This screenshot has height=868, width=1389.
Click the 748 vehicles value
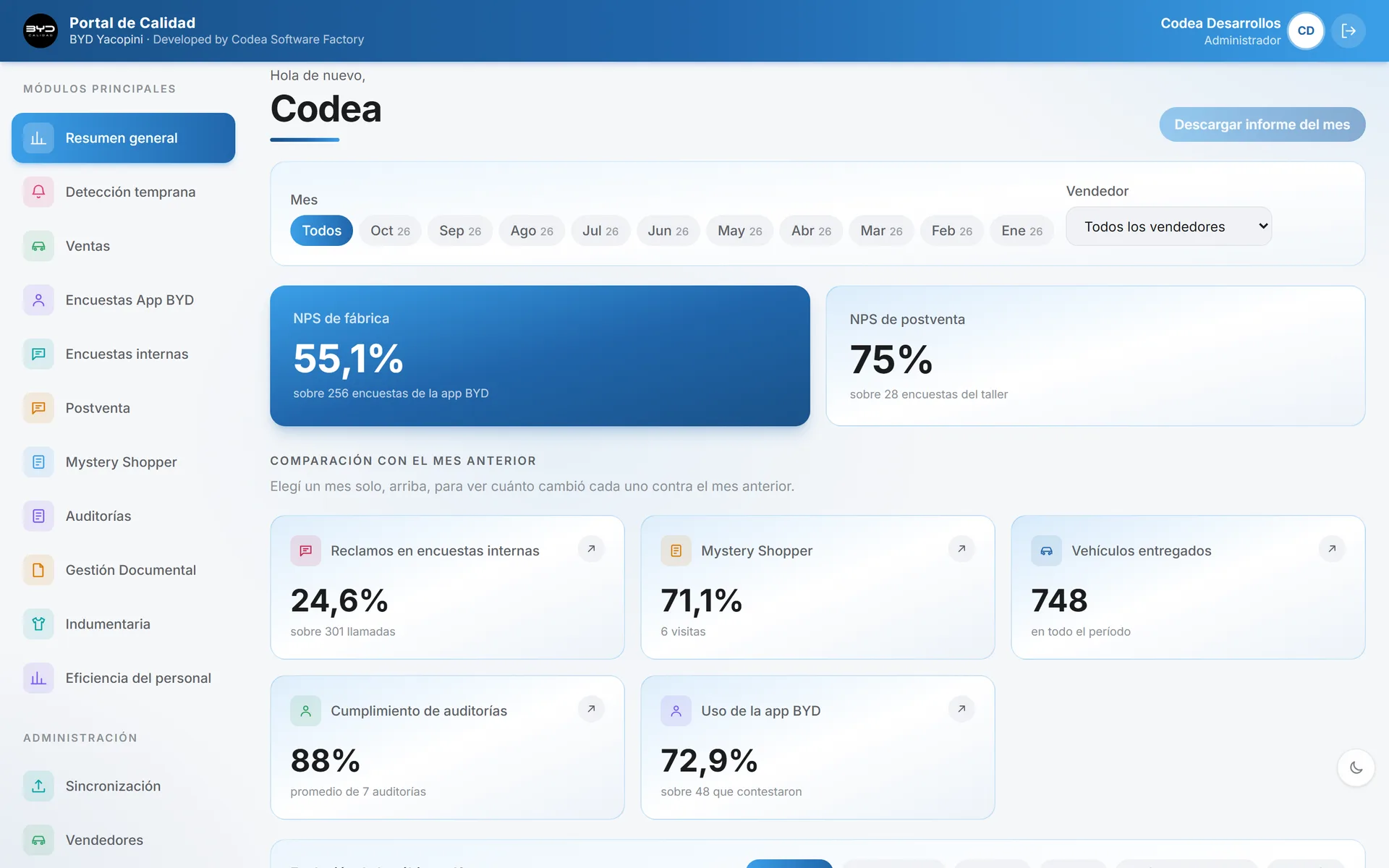[x=1059, y=600]
